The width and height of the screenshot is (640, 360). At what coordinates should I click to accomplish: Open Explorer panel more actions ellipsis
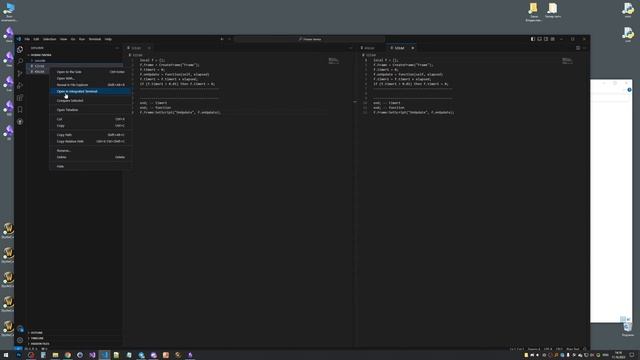117,48
